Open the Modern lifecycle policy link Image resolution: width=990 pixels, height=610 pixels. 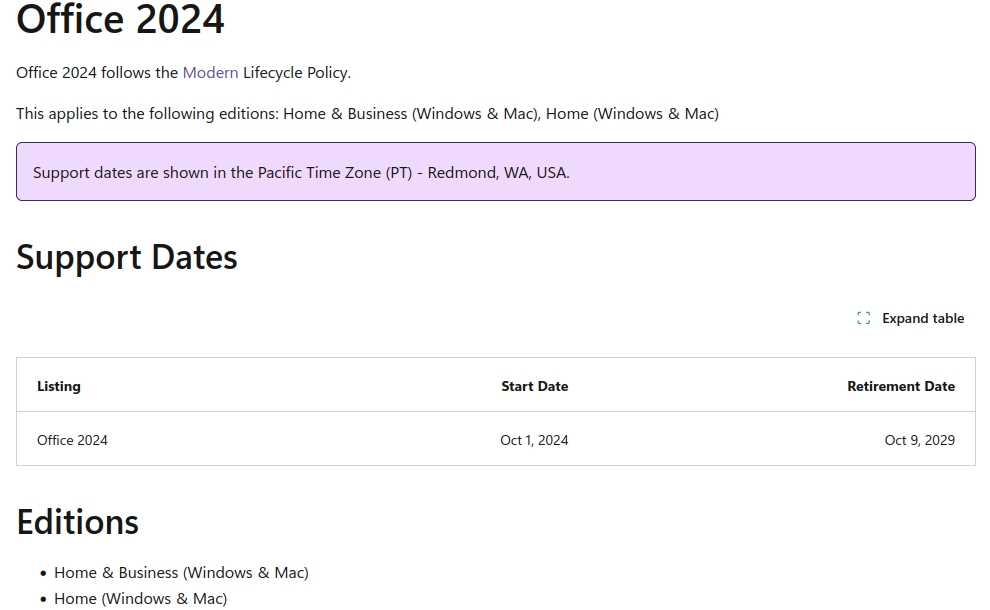tap(210, 73)
